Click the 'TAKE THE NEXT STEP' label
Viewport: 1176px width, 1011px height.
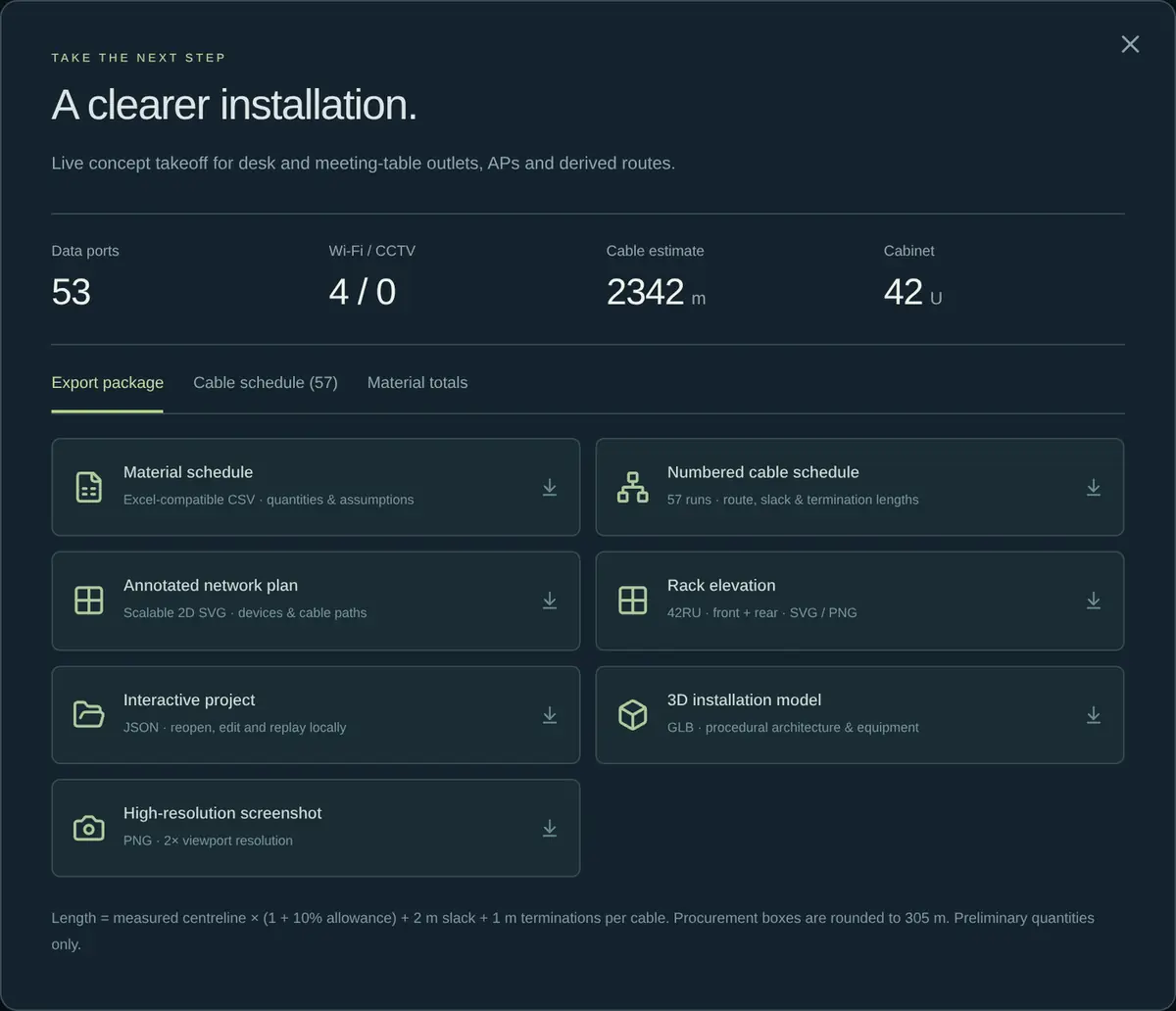(138, 58)
